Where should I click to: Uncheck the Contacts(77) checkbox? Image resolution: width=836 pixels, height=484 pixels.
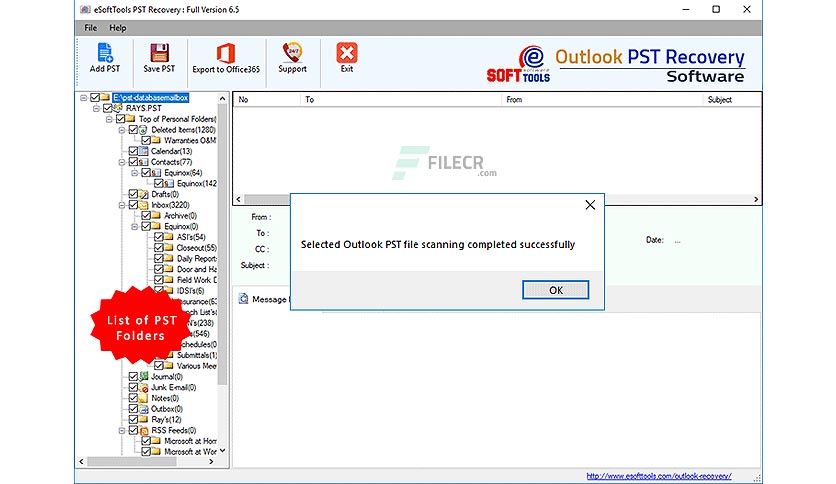coord(133,162)
